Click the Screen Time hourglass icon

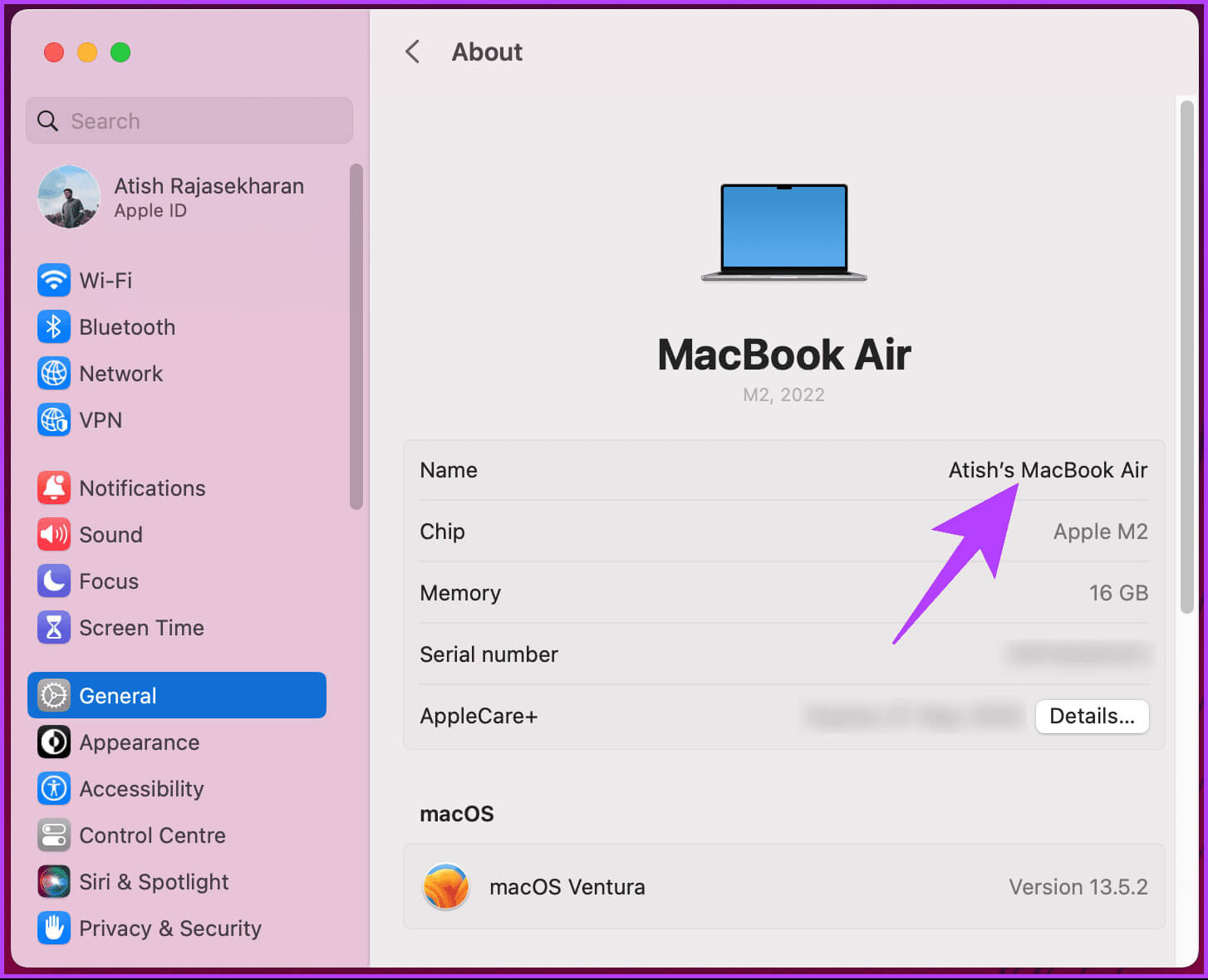54,627
